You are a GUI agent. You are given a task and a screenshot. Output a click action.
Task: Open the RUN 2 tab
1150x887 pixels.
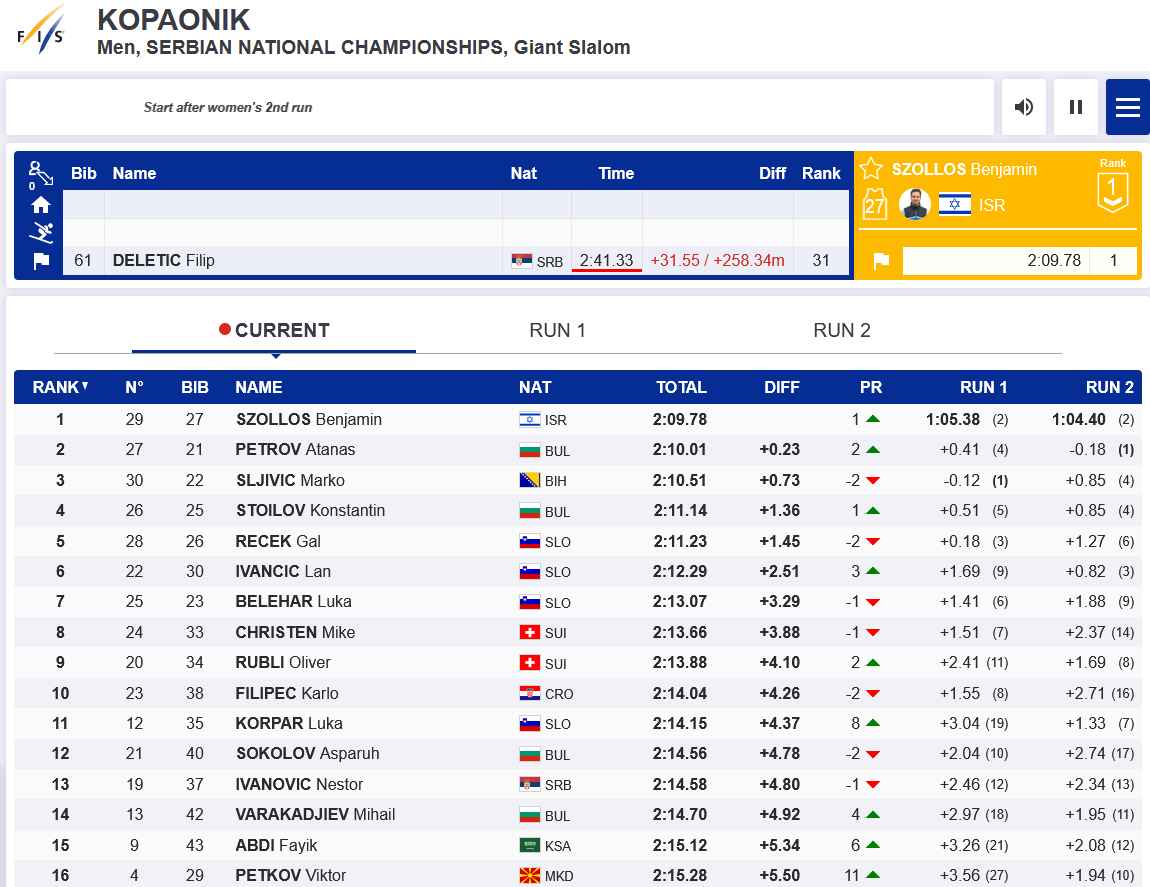(841, 330)
